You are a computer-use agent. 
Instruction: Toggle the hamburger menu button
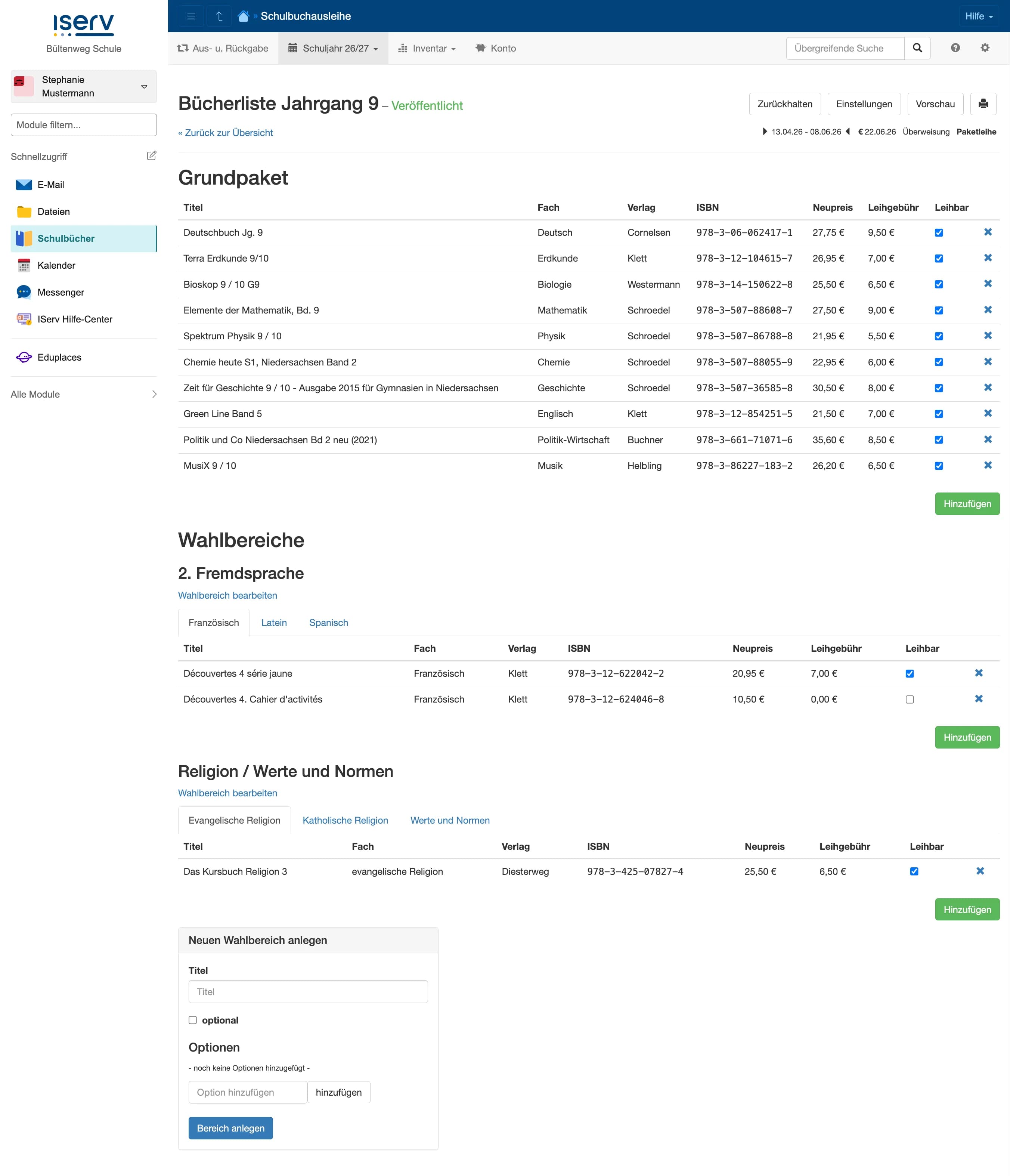tap(191, 16)
